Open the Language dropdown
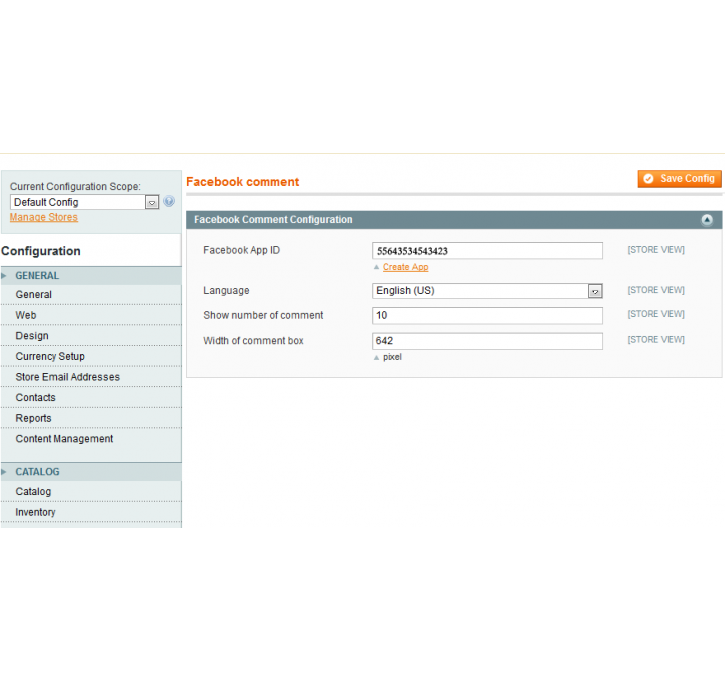Screen dimensions: 725x680 [487, 291]
